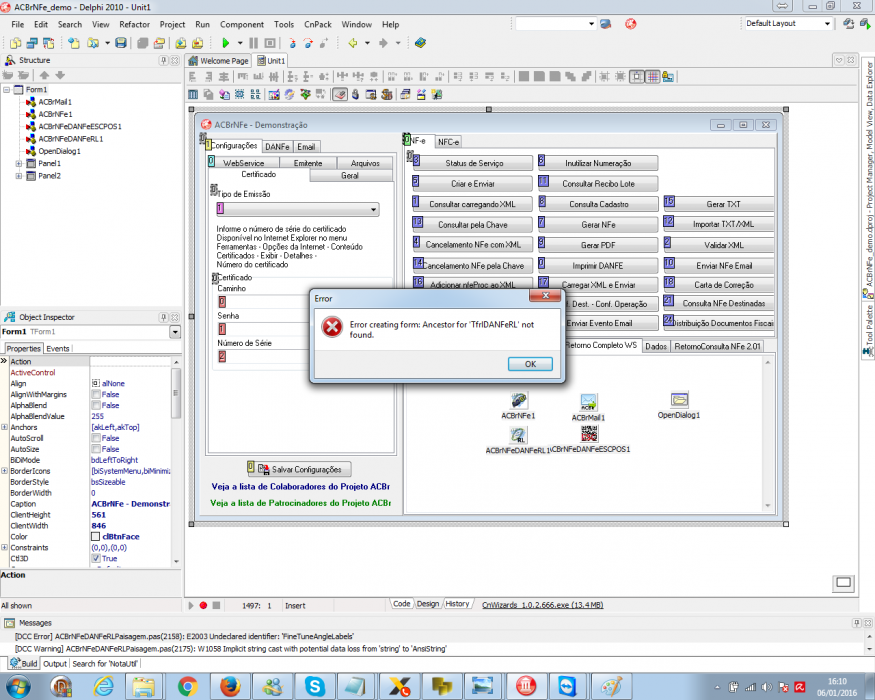875x700 pixels.
Task: Click the clBtnFace color swatch
Action: (95, 536)
